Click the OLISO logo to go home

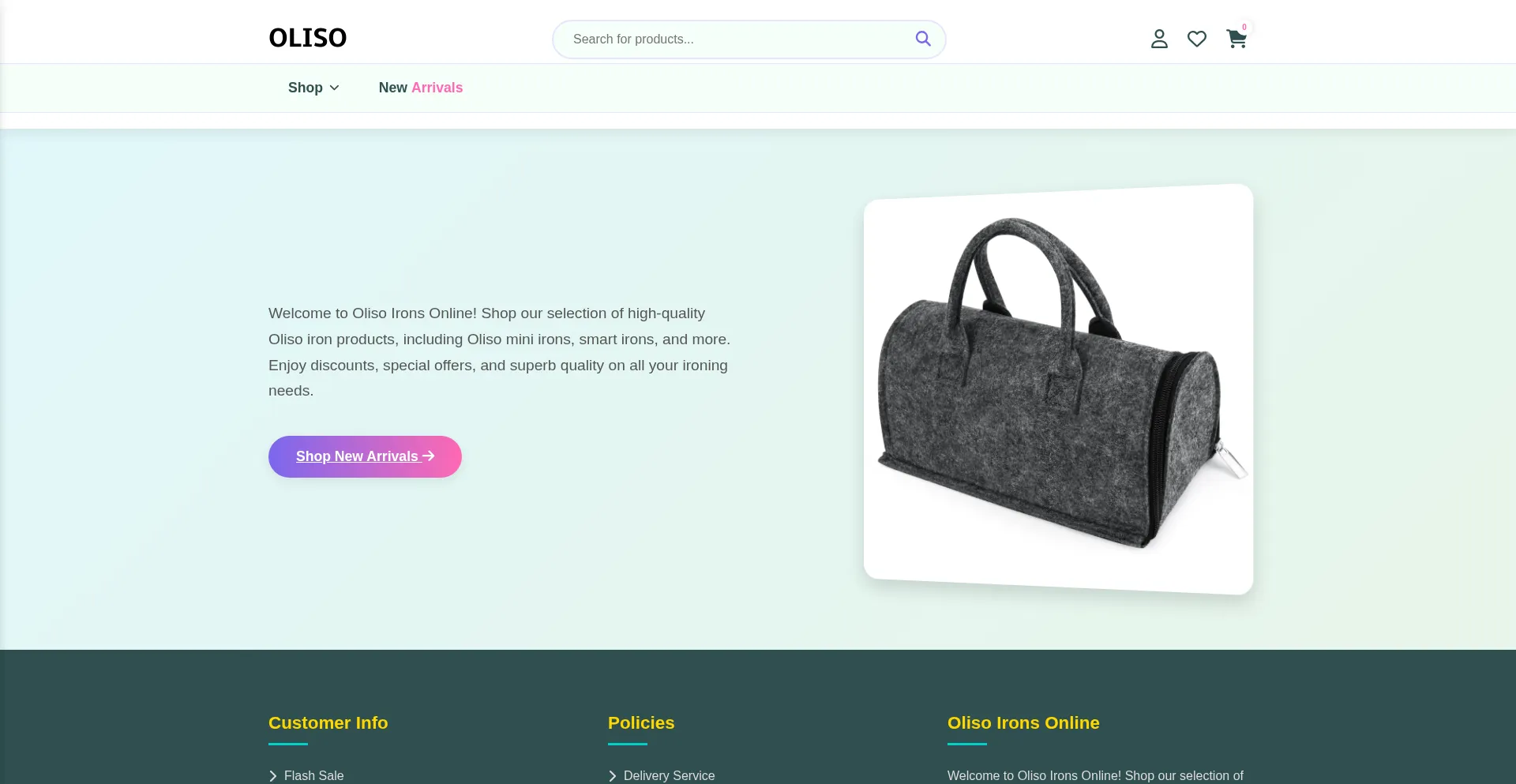pos(308,37)
